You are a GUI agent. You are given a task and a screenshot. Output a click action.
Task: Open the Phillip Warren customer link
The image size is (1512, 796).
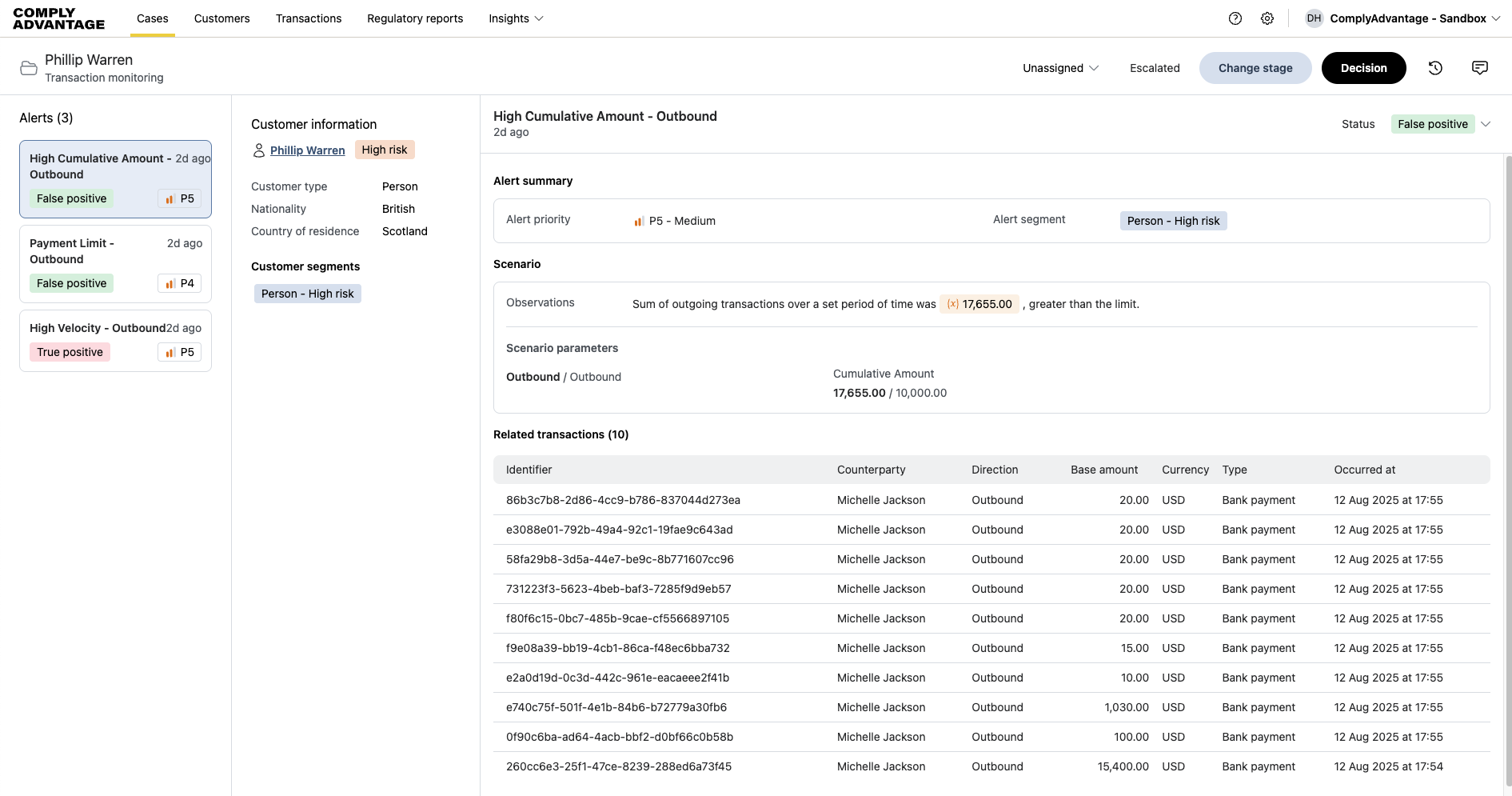pos(307,150)
